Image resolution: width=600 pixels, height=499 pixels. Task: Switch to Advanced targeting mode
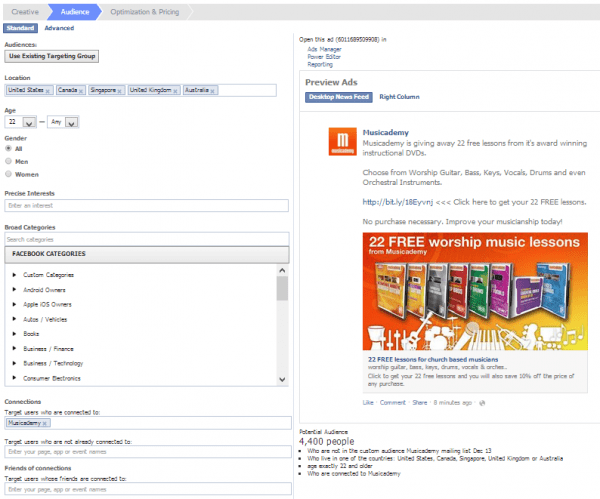click(59, 28)
